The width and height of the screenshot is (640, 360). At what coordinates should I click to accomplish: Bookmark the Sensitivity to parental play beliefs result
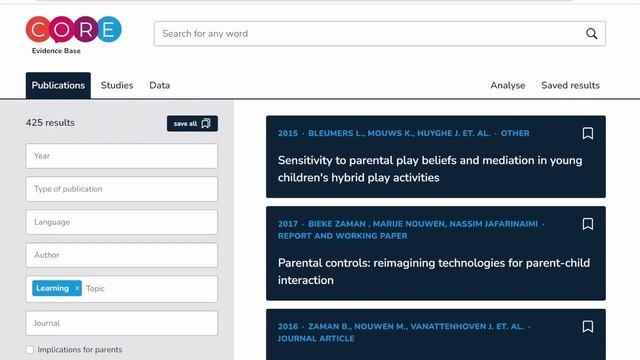coord(588,133)
